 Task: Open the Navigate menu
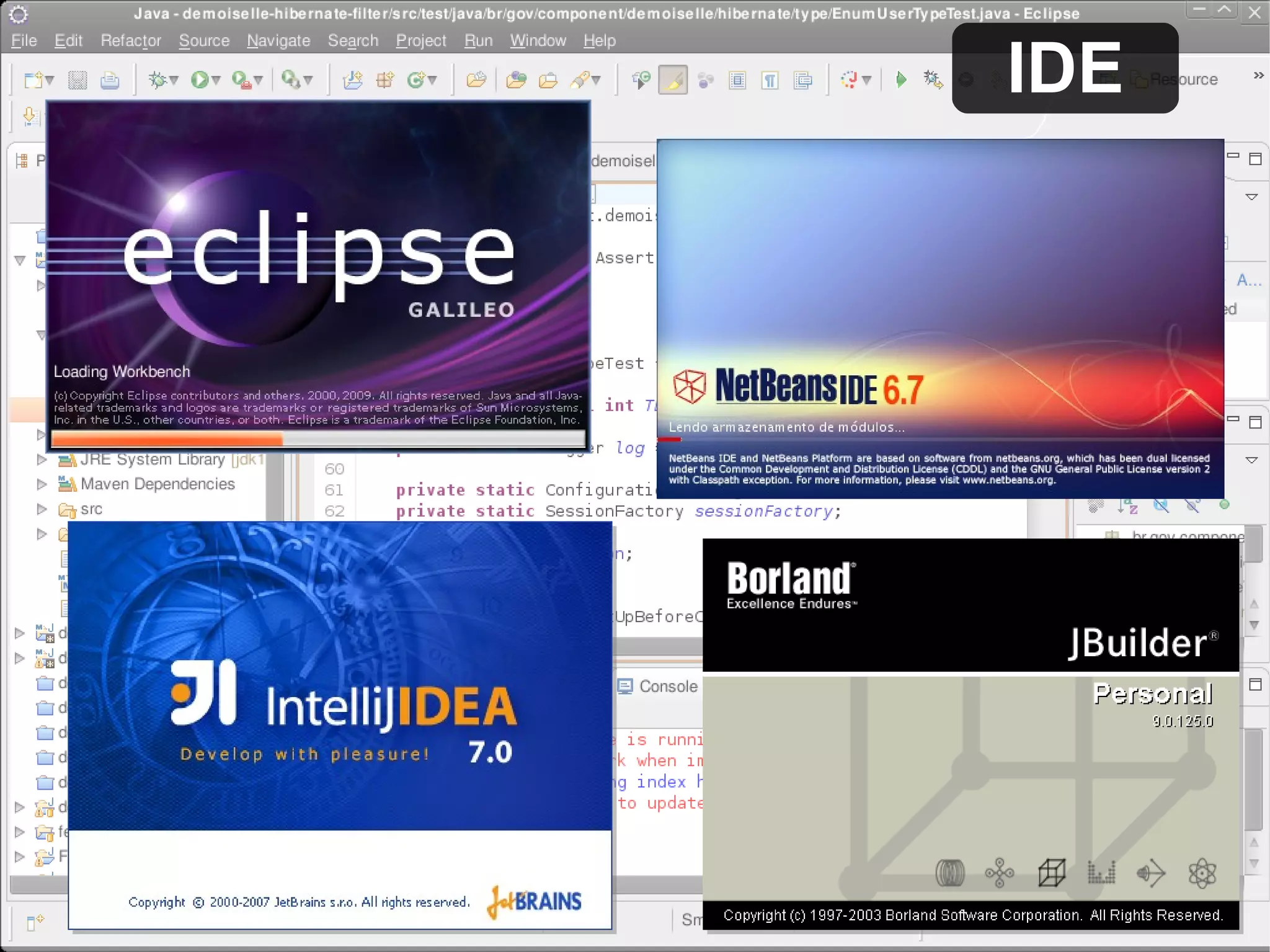click(x=278, y=40)
